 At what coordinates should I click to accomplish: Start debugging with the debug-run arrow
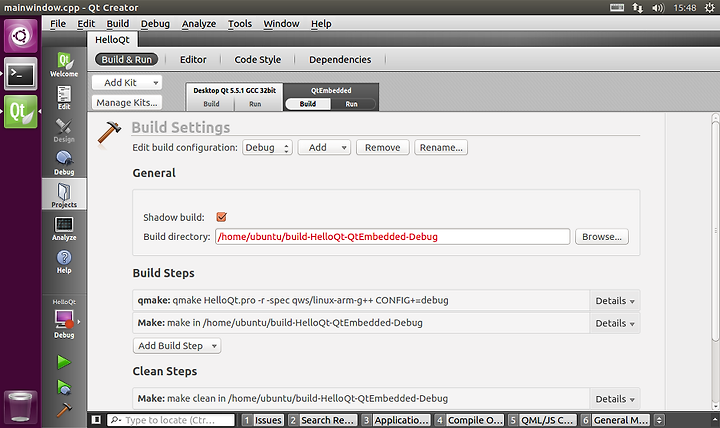[64, 387]
